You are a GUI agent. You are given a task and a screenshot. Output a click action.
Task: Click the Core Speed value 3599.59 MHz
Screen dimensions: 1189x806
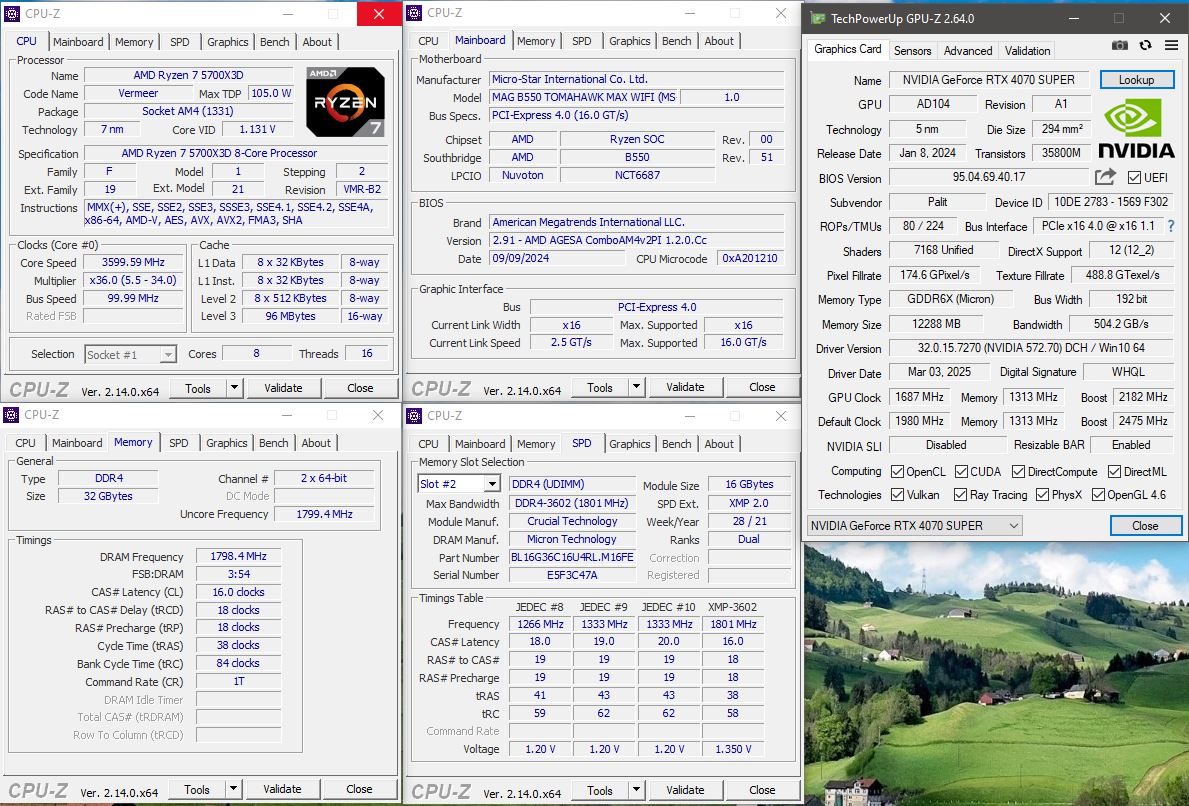[x=133, y=262]
